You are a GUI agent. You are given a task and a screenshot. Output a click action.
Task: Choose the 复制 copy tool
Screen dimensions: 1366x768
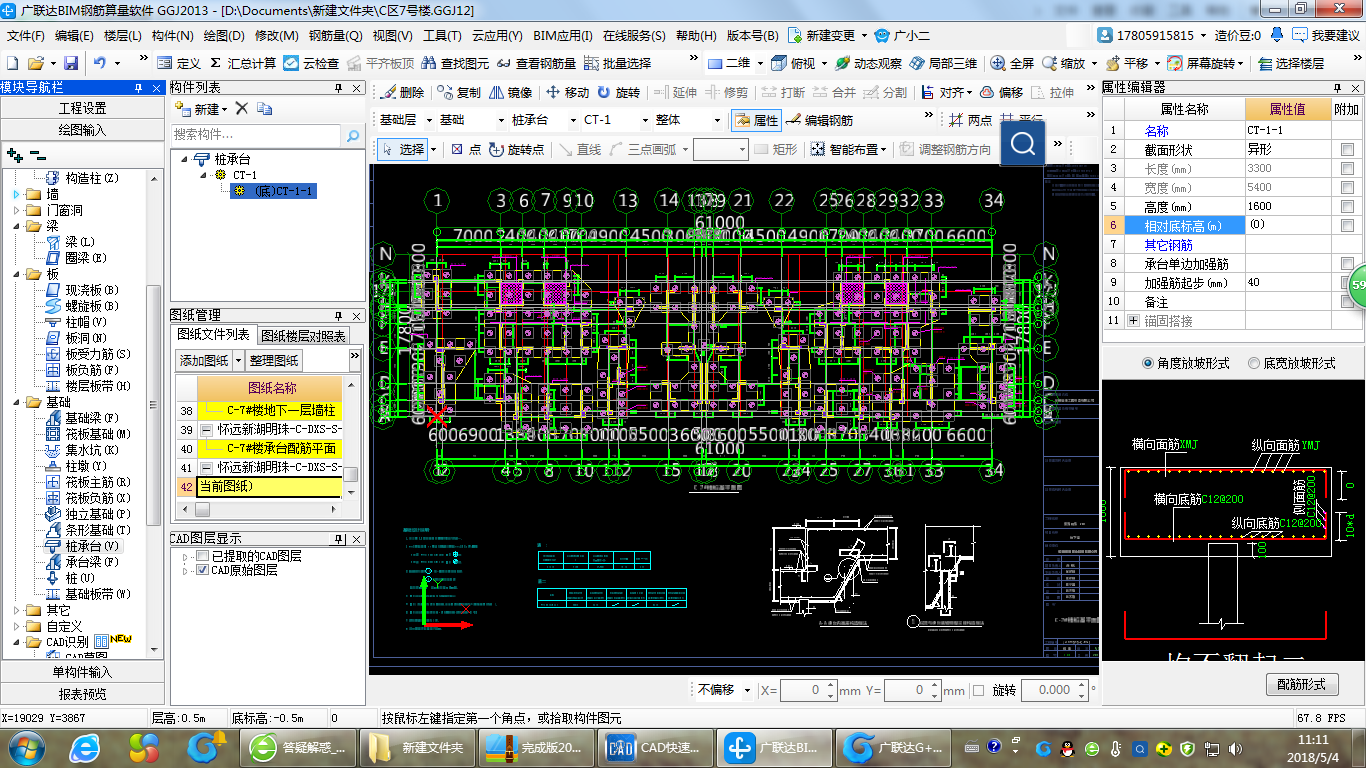(x=459, y=92)
